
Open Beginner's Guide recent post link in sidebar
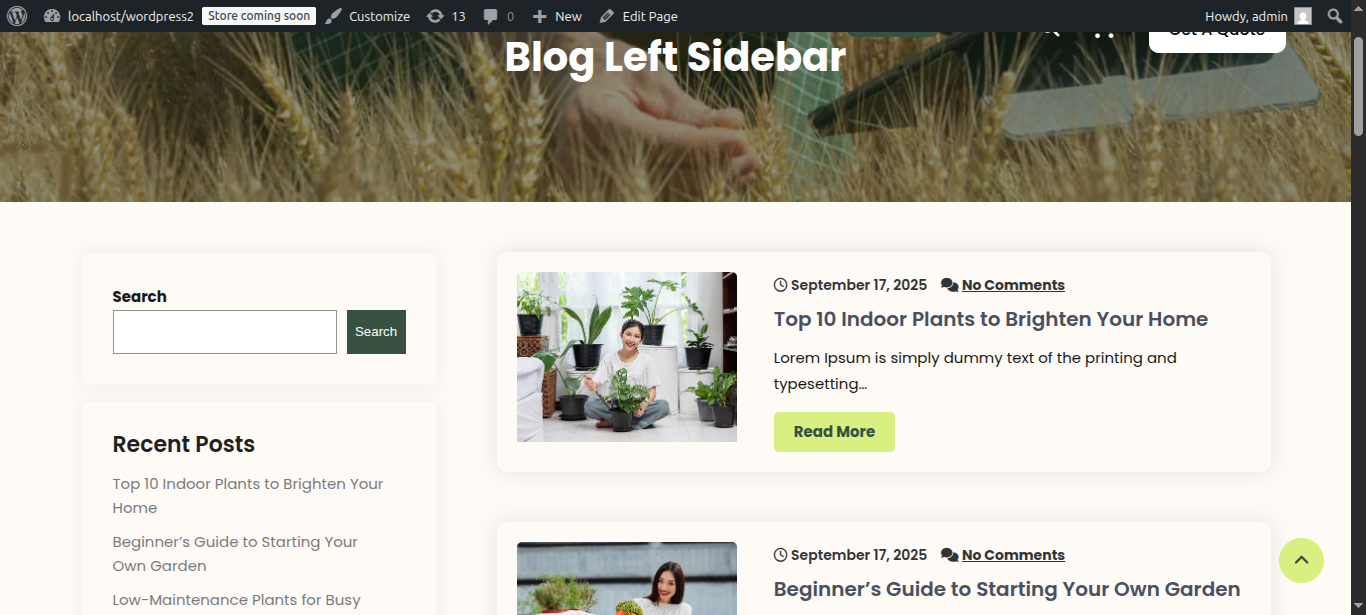point(235,554)
